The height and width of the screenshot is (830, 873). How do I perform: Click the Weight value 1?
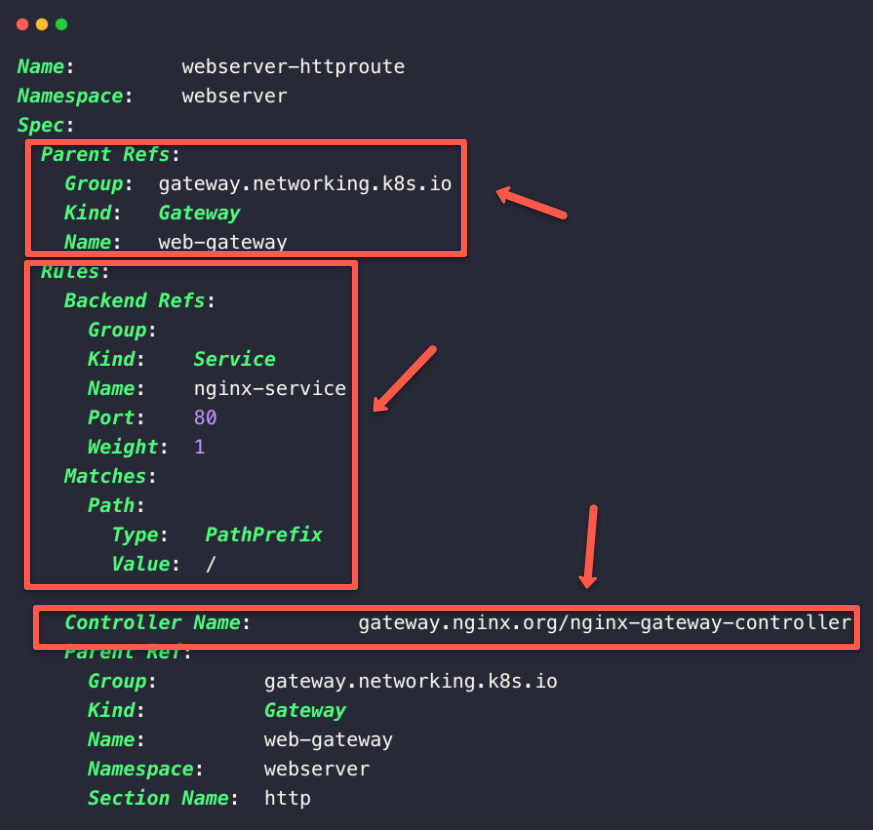(199, 446)
